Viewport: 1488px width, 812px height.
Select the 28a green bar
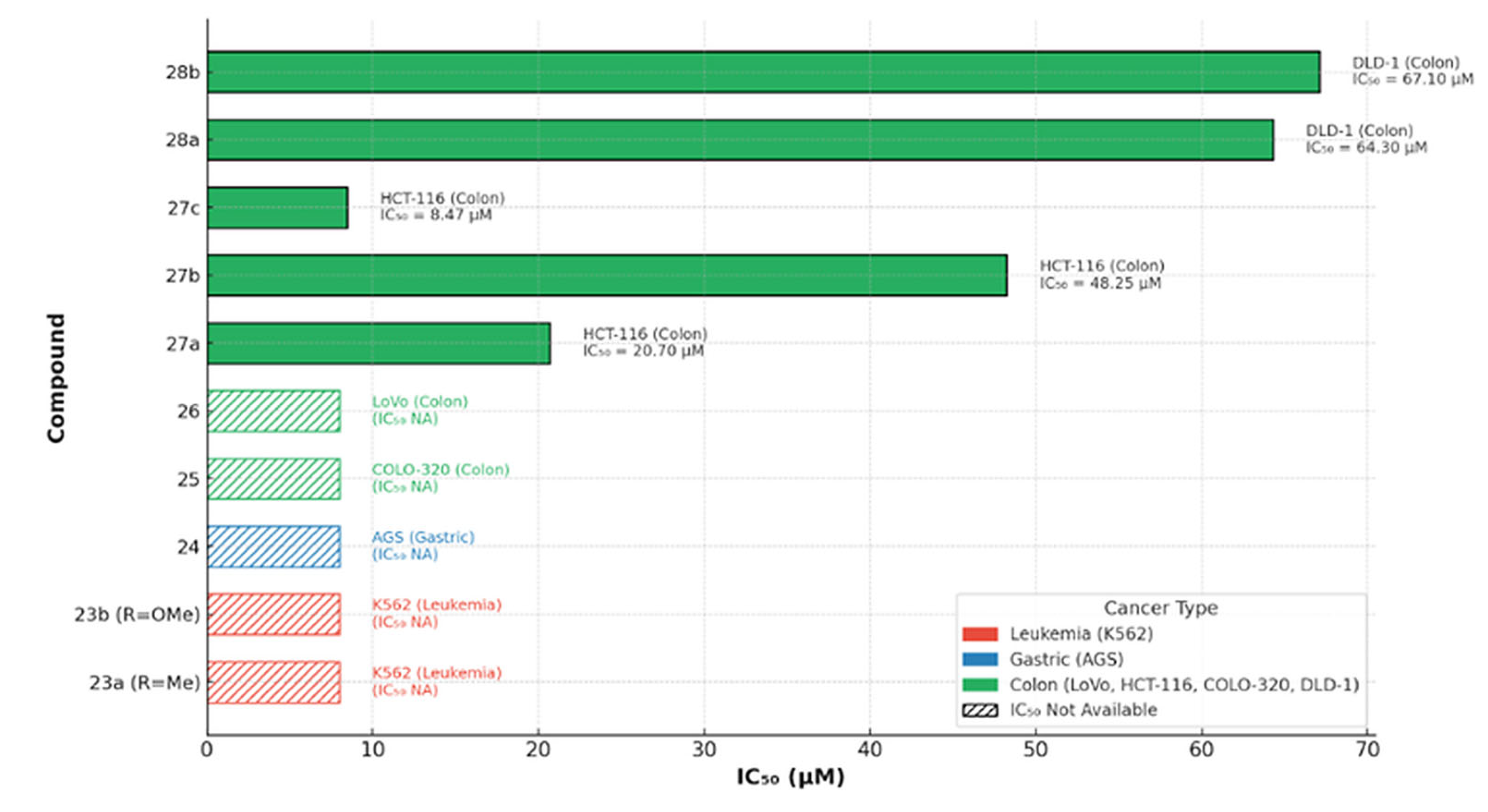pyautogui.click(x=739, y=140)
